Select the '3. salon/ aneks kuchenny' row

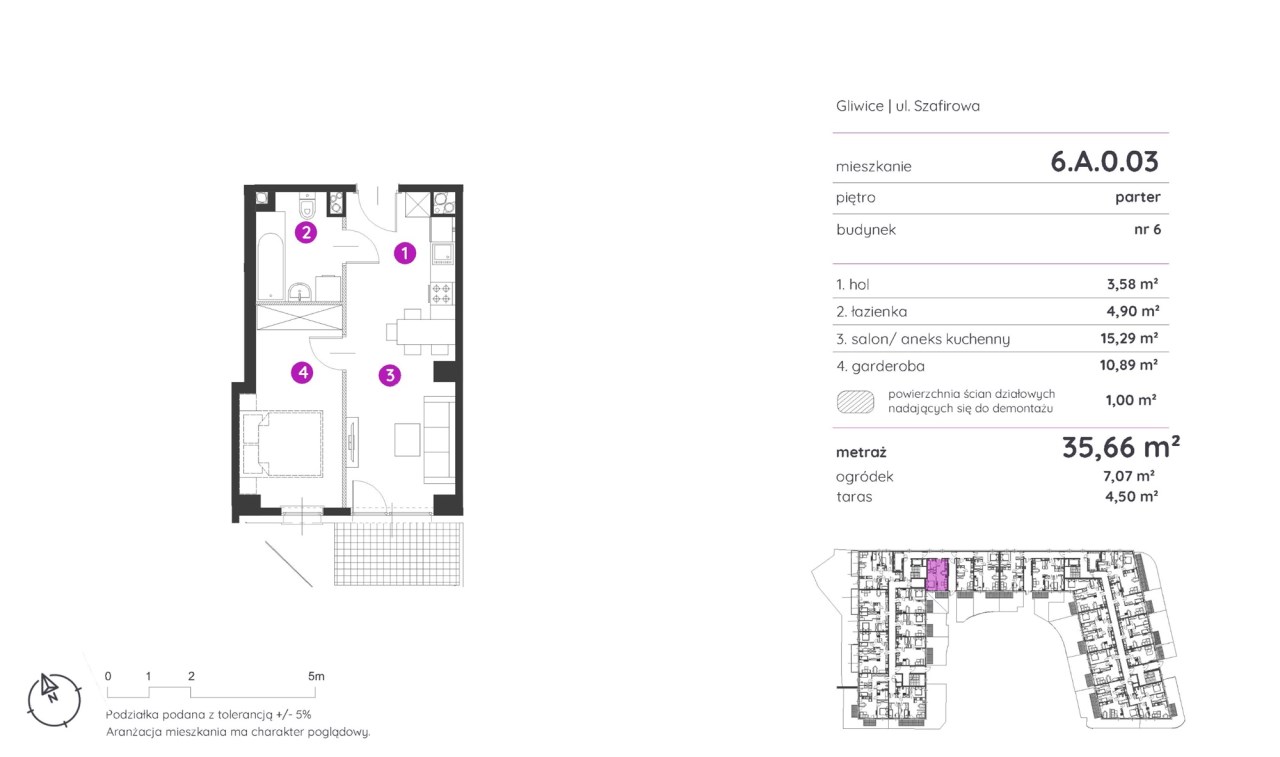(x=996, y=339)
